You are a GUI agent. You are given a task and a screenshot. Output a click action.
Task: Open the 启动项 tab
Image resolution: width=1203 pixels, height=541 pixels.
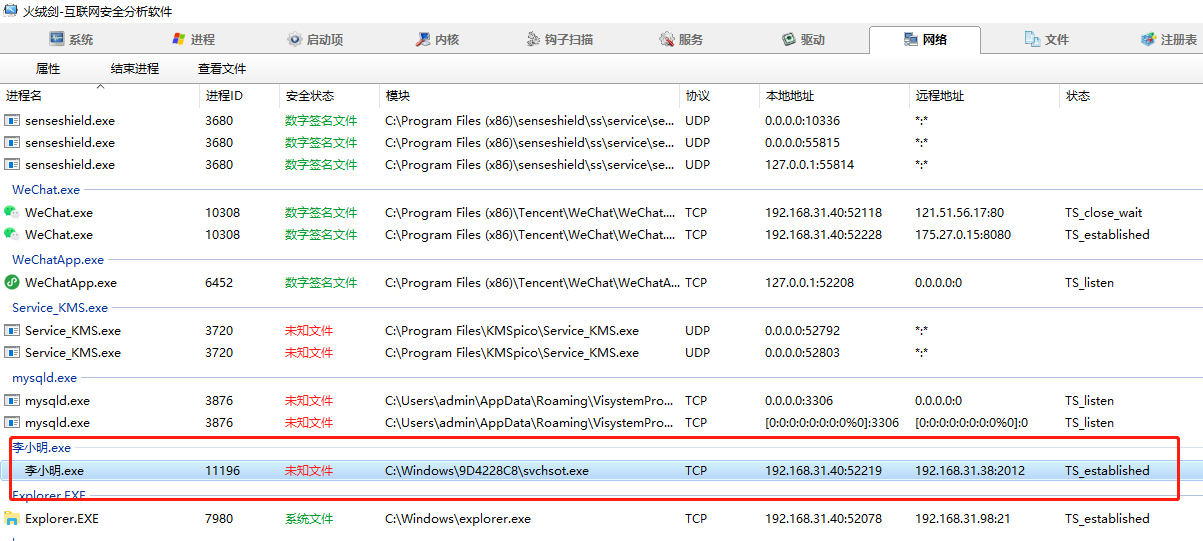(315, 39)
